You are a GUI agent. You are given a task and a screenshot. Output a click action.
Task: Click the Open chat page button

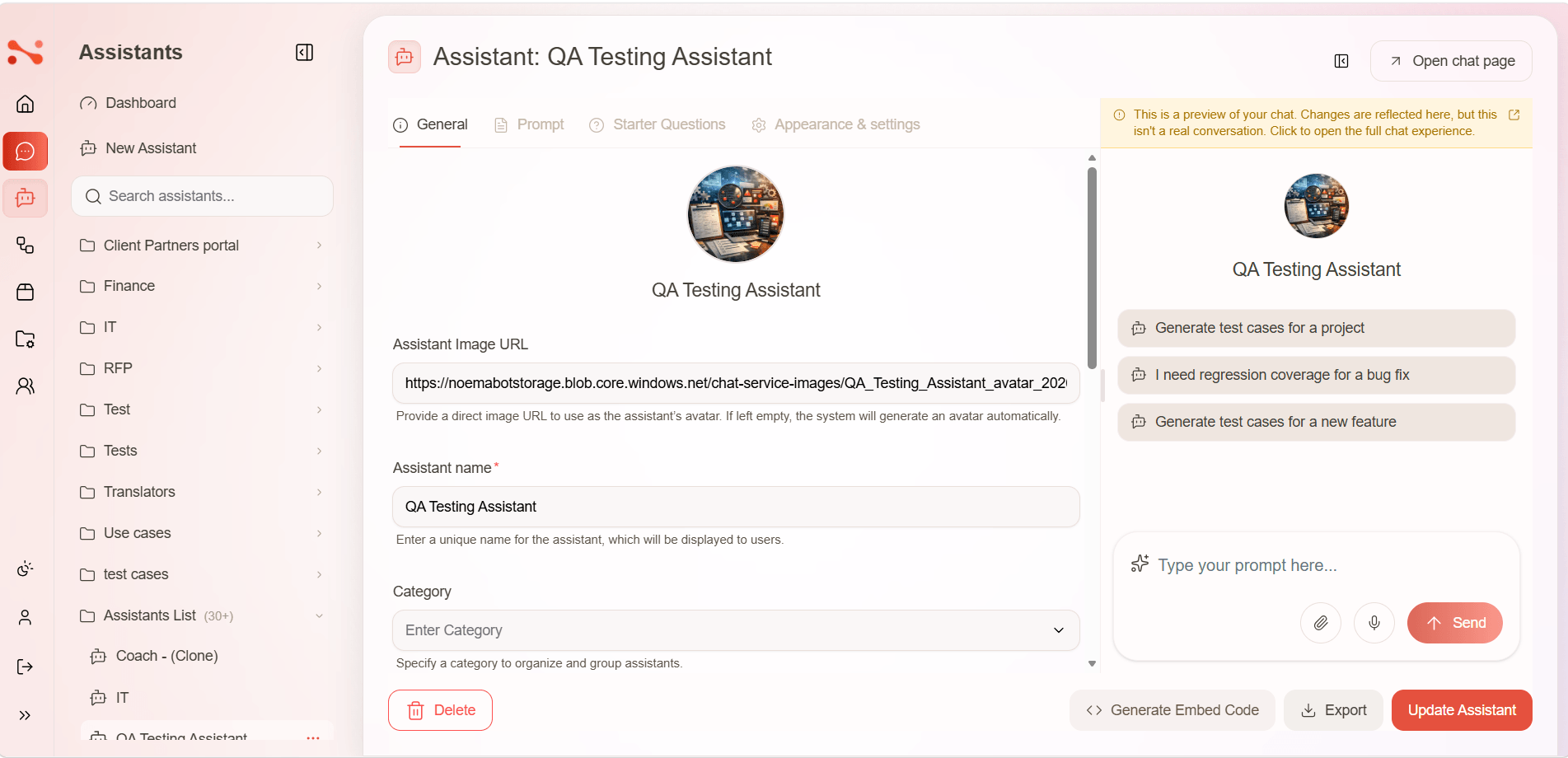[x=1451, y=61]
